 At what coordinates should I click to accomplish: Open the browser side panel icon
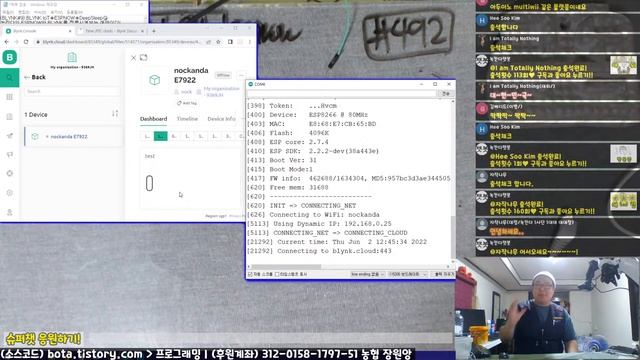(230, 42)
